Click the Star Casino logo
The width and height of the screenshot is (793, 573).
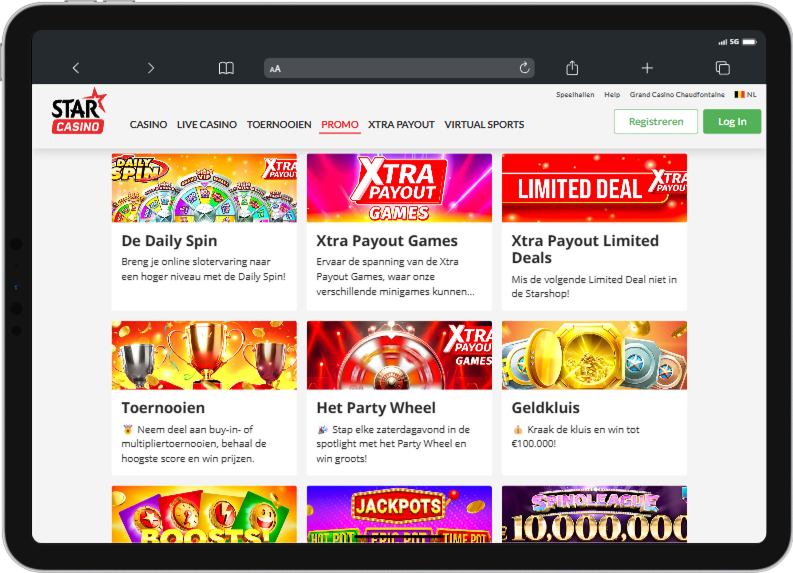coord(79,111)
